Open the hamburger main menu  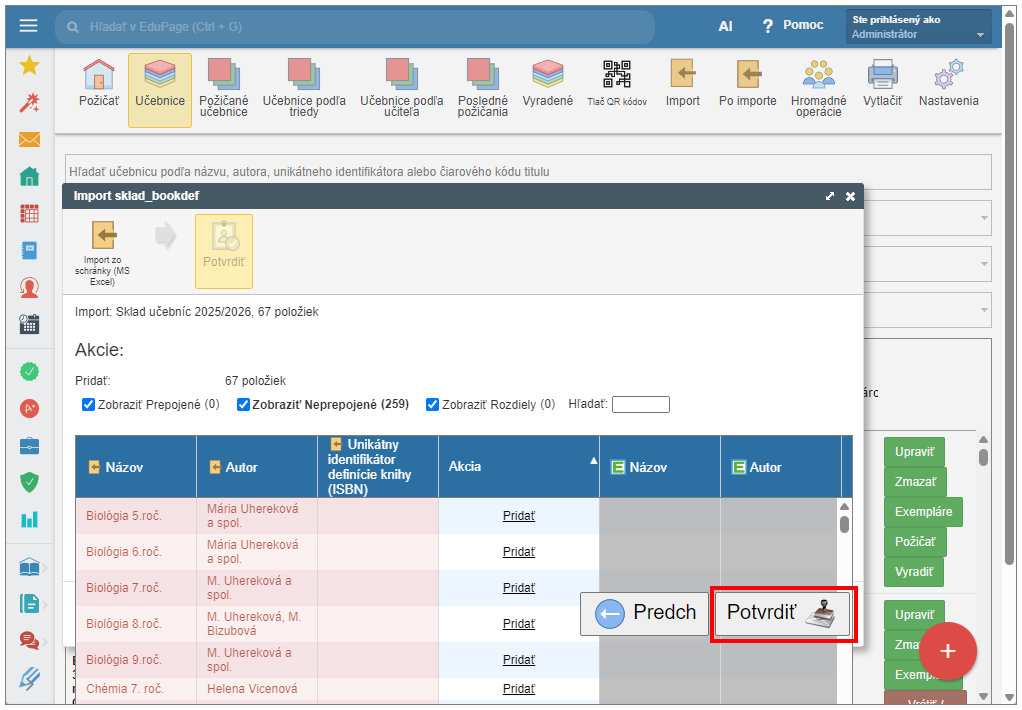click(28, 26)
